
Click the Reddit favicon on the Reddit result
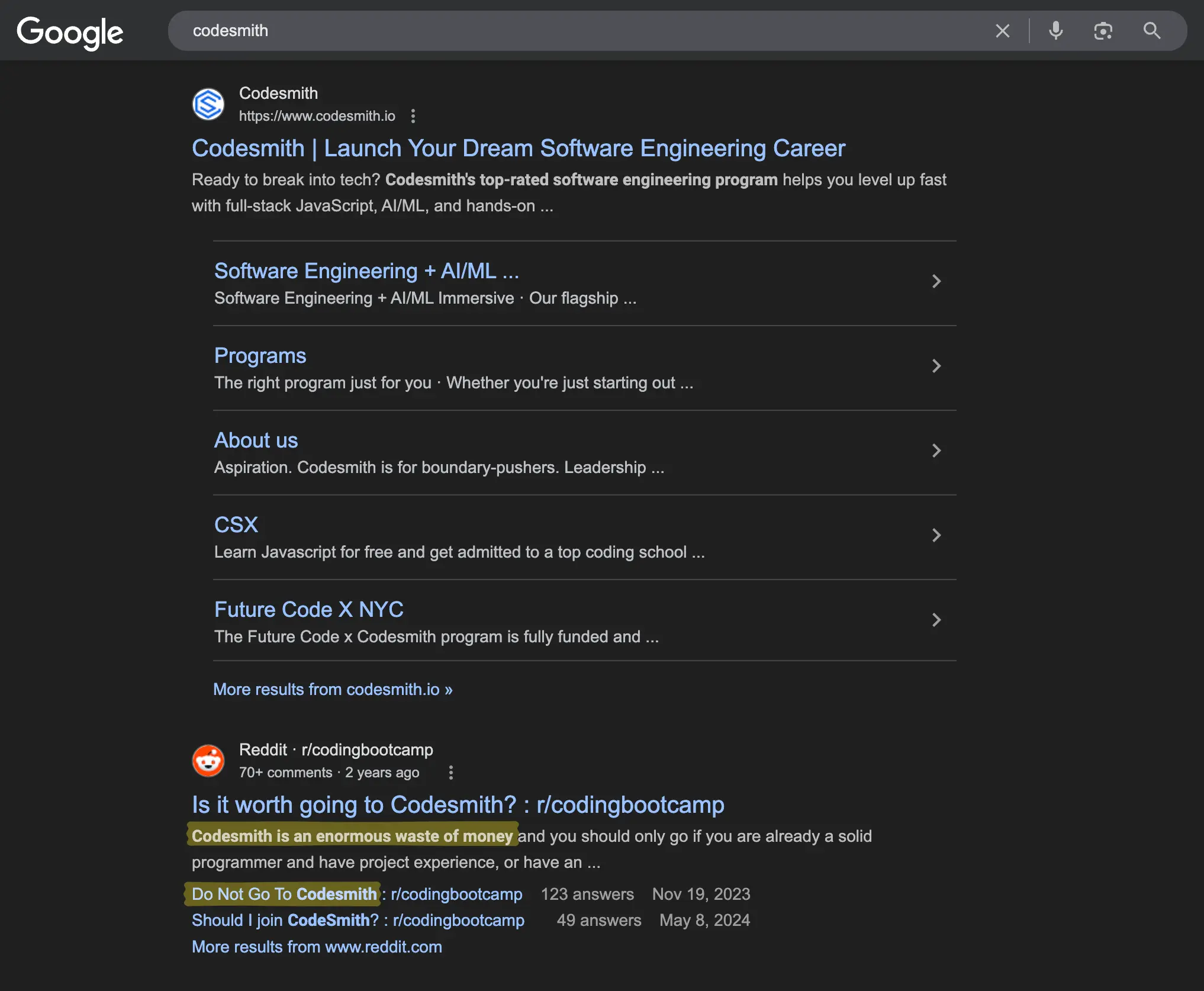click(x=208, y=761)
